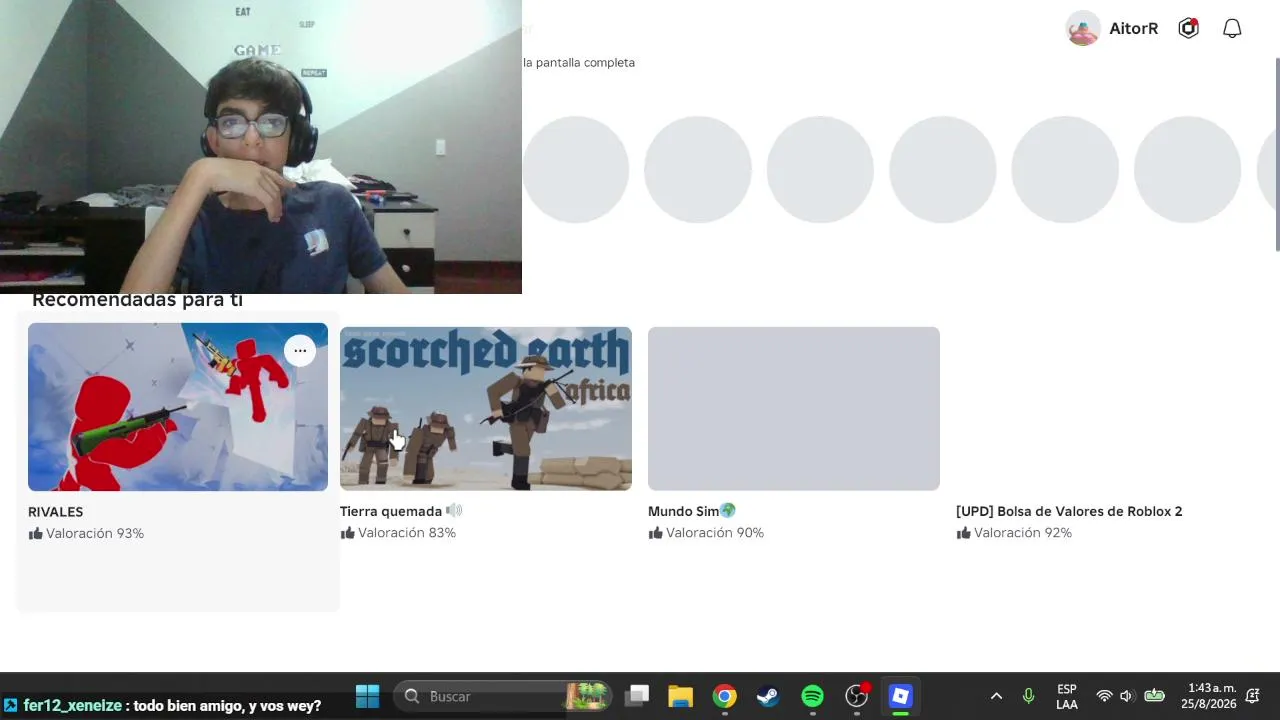Open the AitorR avatar picture

tap(1083, 28)
